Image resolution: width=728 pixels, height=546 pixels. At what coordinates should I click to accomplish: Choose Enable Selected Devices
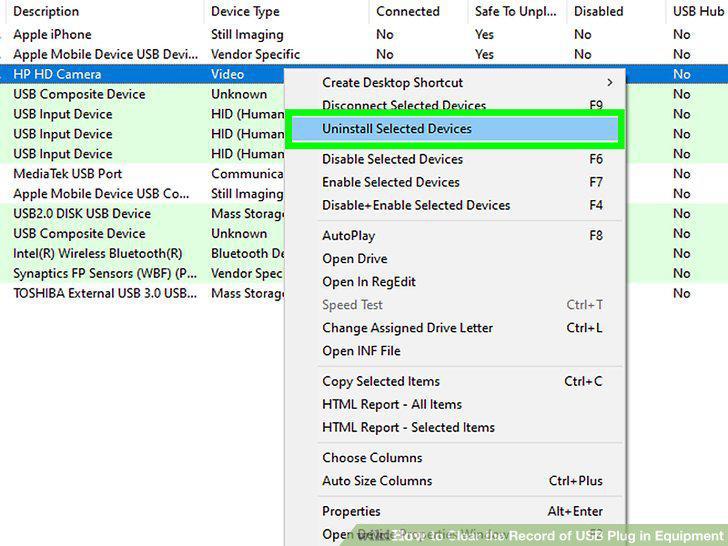[x=455, y=182]
